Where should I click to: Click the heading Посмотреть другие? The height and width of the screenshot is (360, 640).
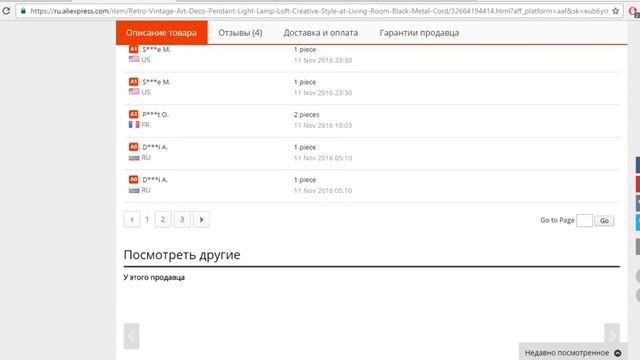tap(182, 255)
